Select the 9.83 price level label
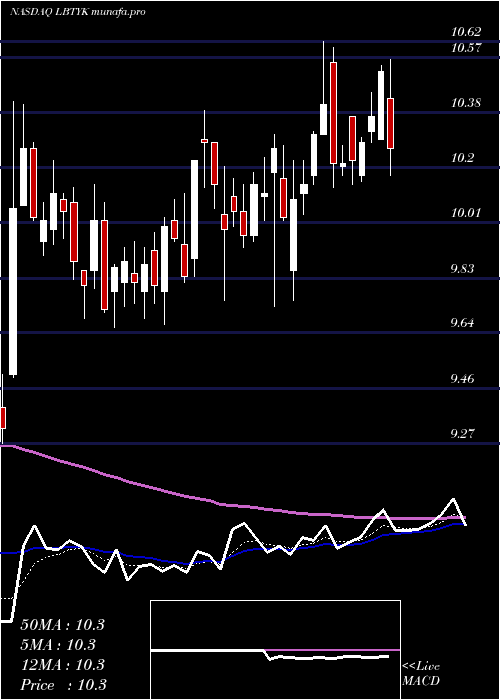This screenshot has width=500, height=700. coord(464,269)
